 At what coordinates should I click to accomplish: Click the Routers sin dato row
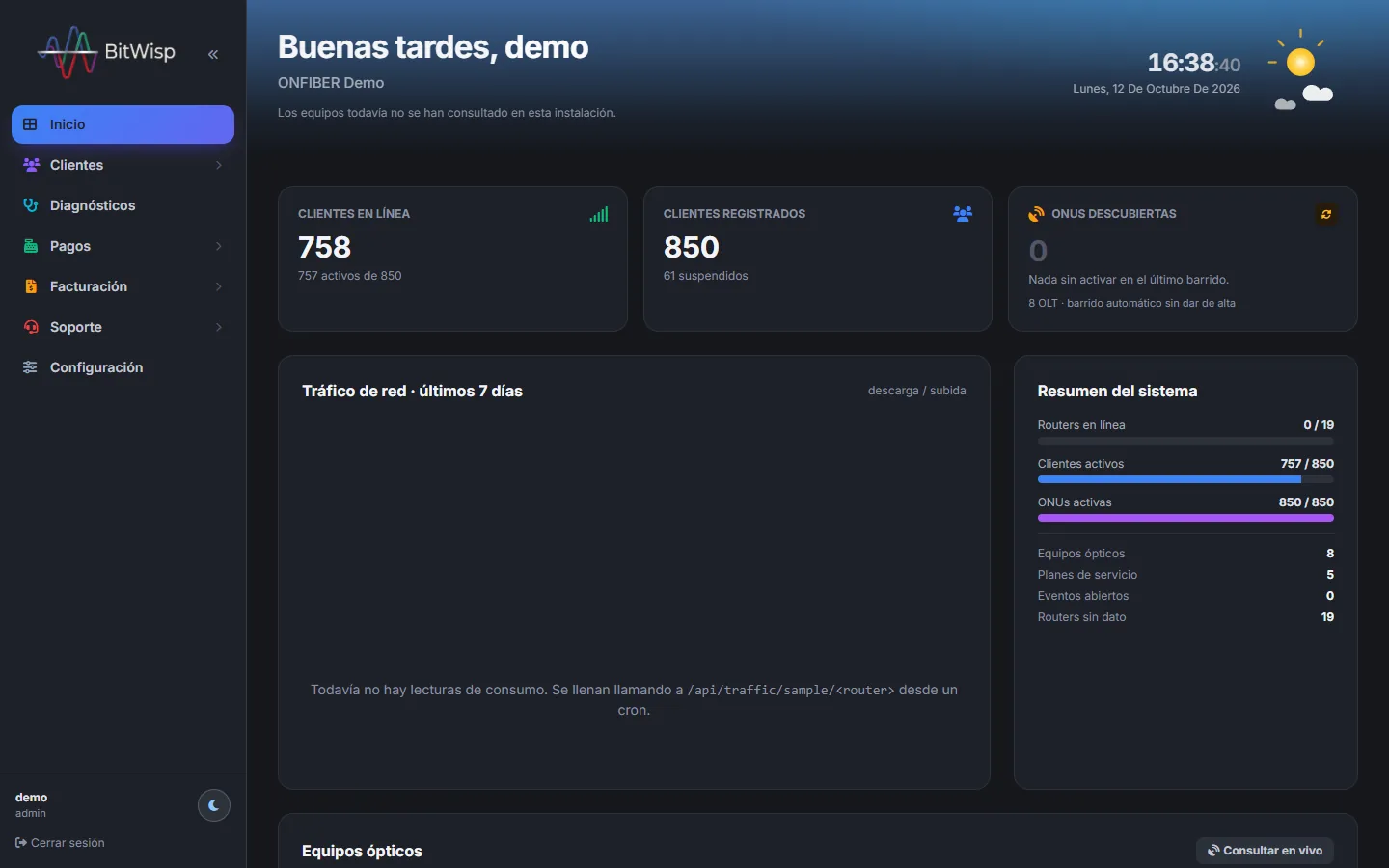[x=1185, y=617]
